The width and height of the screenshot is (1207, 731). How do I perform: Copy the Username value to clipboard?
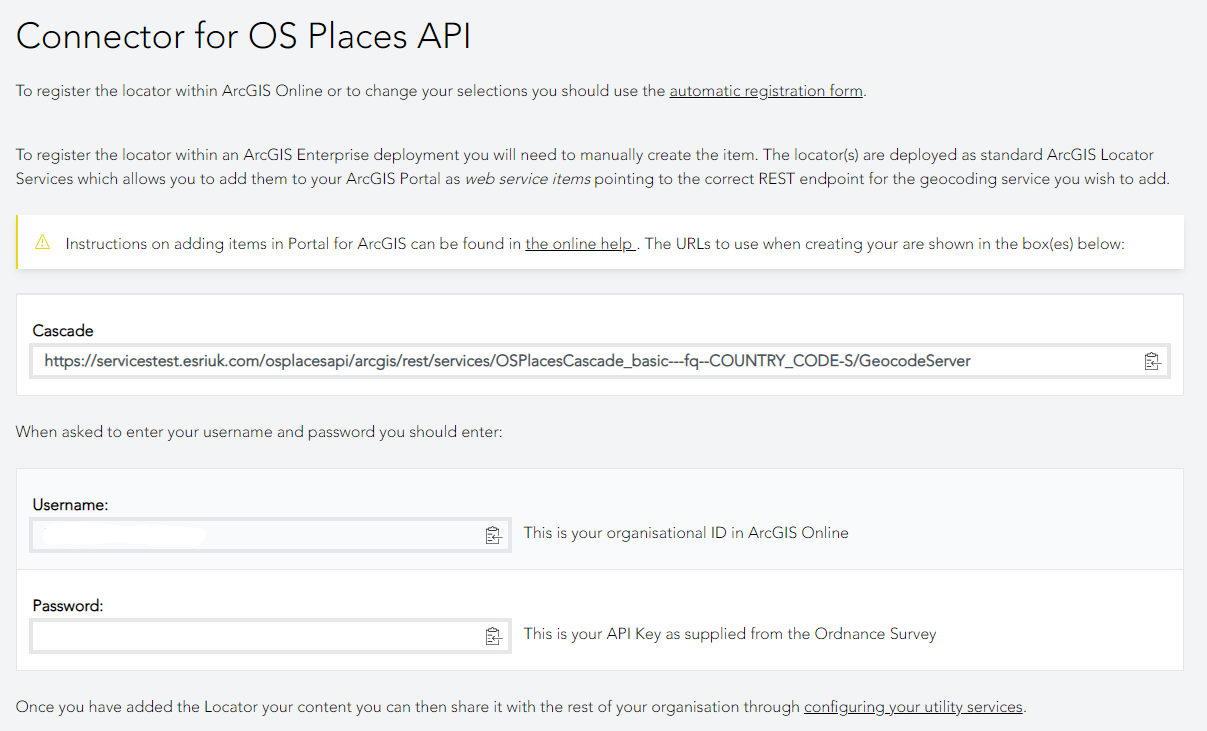493,535
